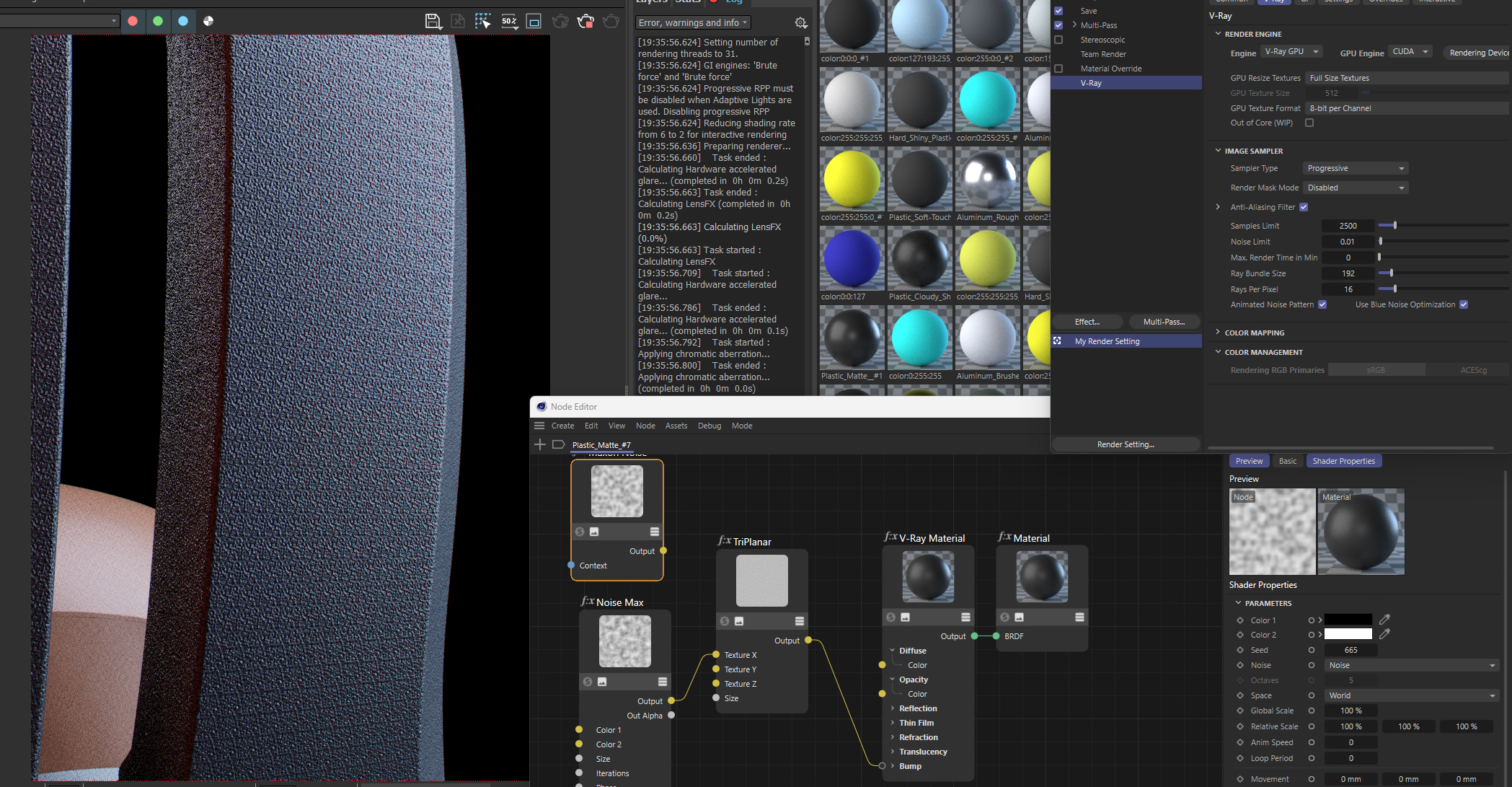Enable the Stereoscopic checkbox
Viewport: 1512px width, 787px height.
[1058, 40]
